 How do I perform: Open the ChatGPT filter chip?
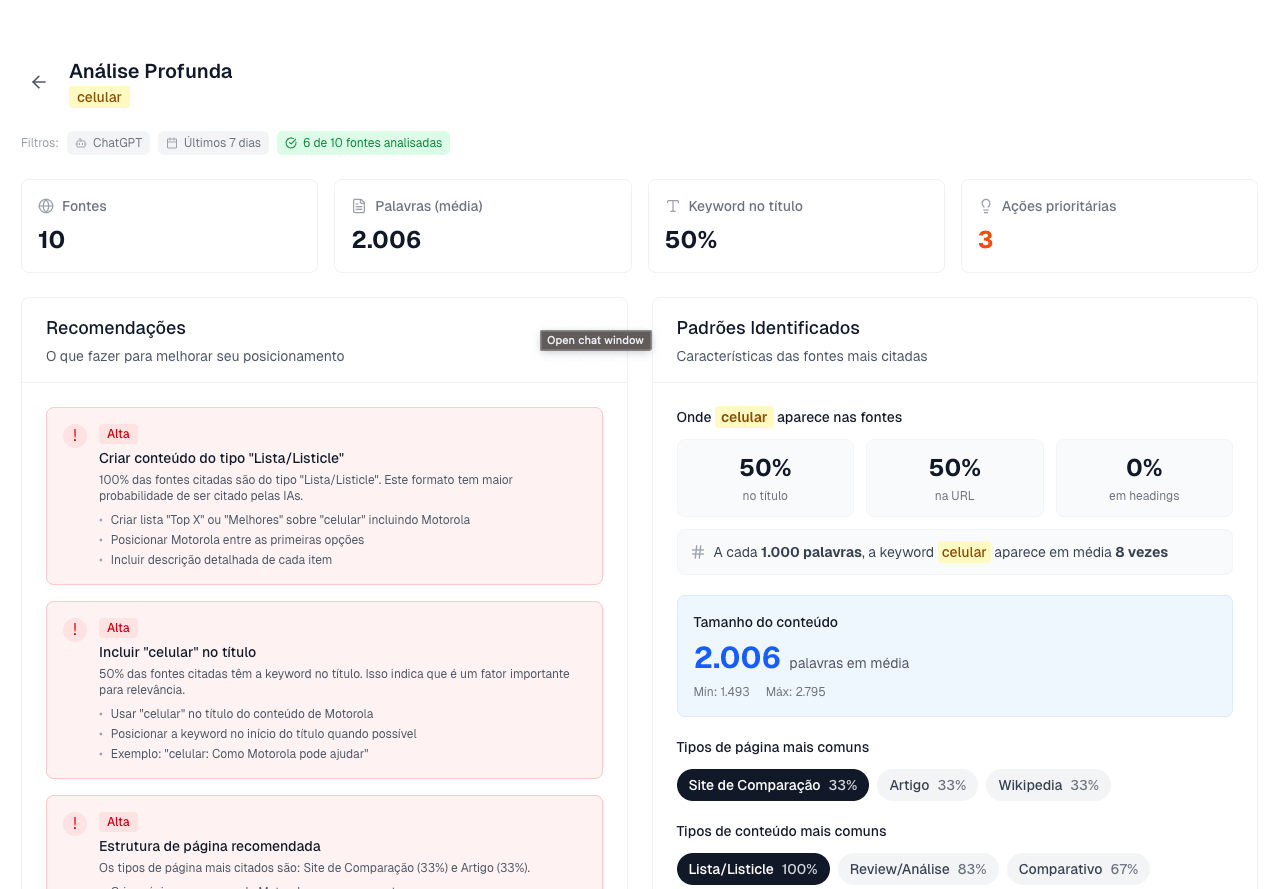[x=108, y=143]
